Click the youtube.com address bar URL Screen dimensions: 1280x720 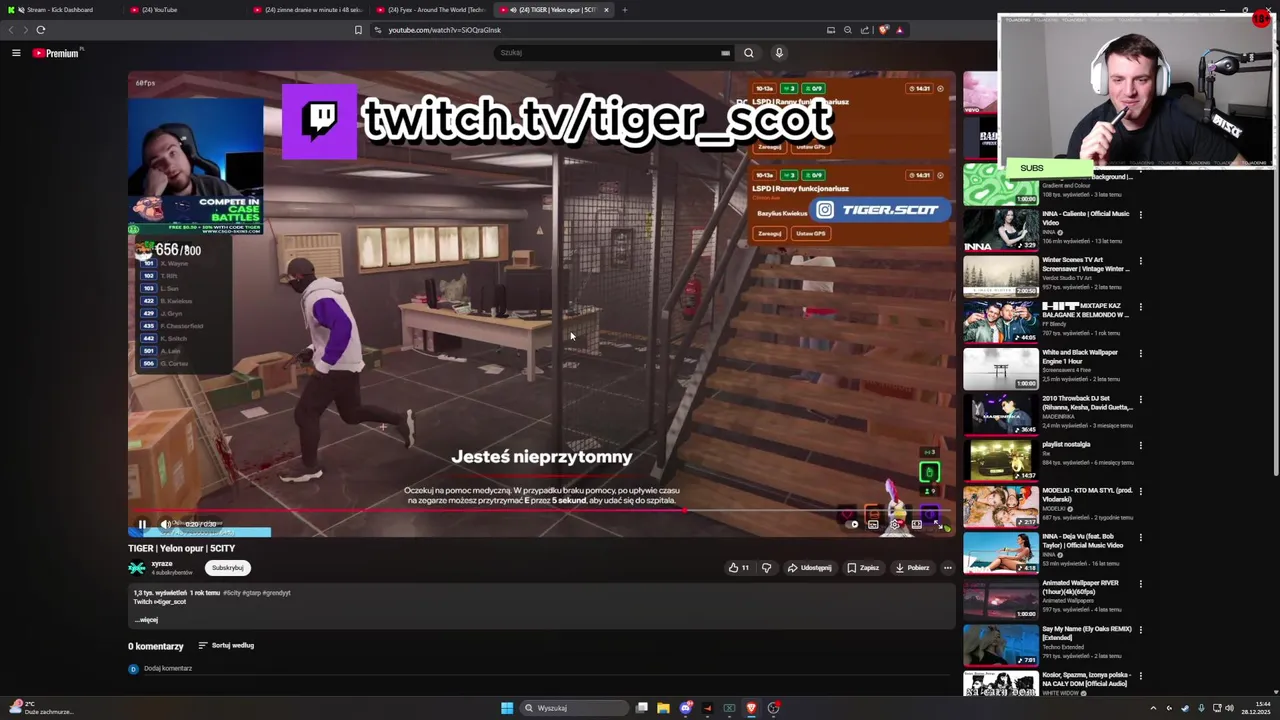444,30
